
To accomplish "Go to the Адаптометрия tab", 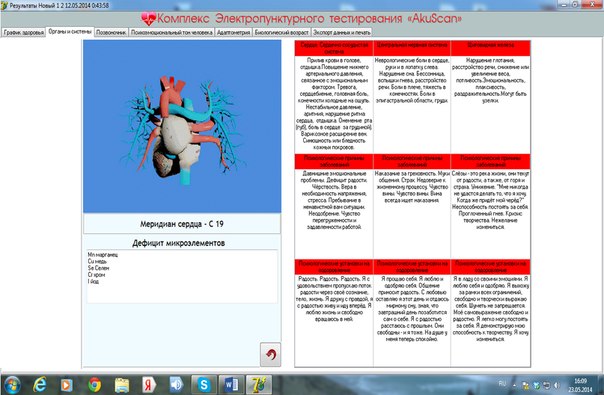I will tap(233, 32).
